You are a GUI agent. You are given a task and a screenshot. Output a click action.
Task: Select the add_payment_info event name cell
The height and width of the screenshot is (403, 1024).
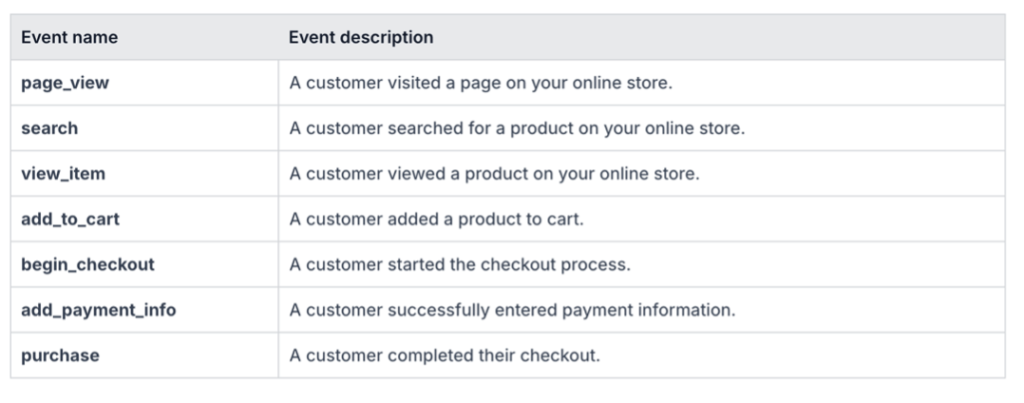point(144,310)
